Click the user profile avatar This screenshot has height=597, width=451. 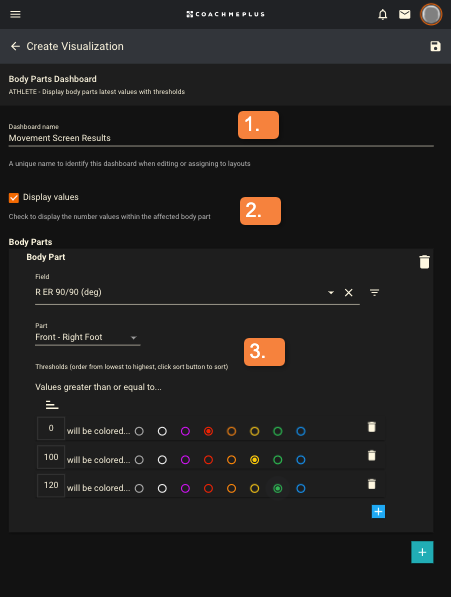point(431,14)
